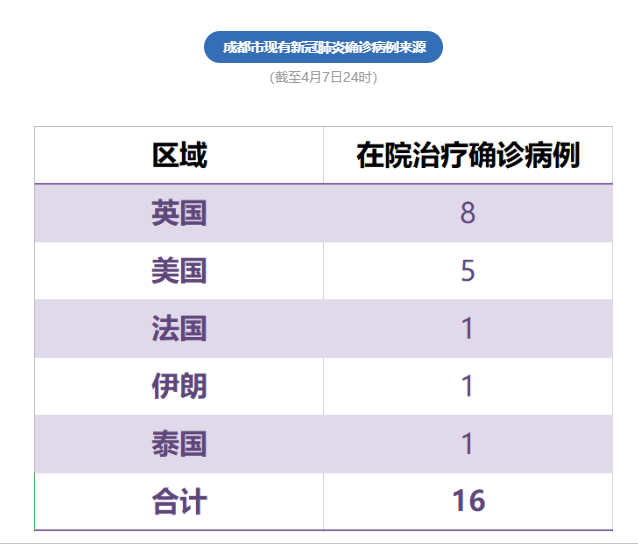Click the table's bottom purple border
Viewport: 638px width, 544px height.
(x=323, y=529)
